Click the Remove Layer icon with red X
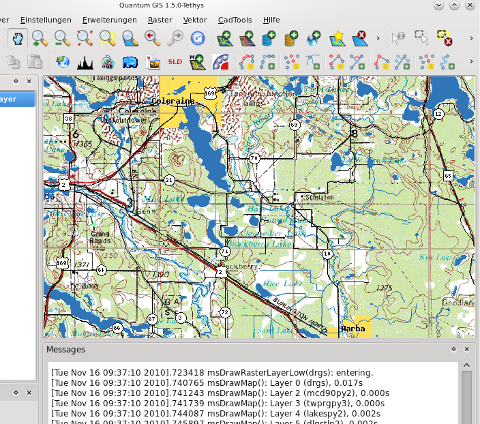 pos(360,39)
